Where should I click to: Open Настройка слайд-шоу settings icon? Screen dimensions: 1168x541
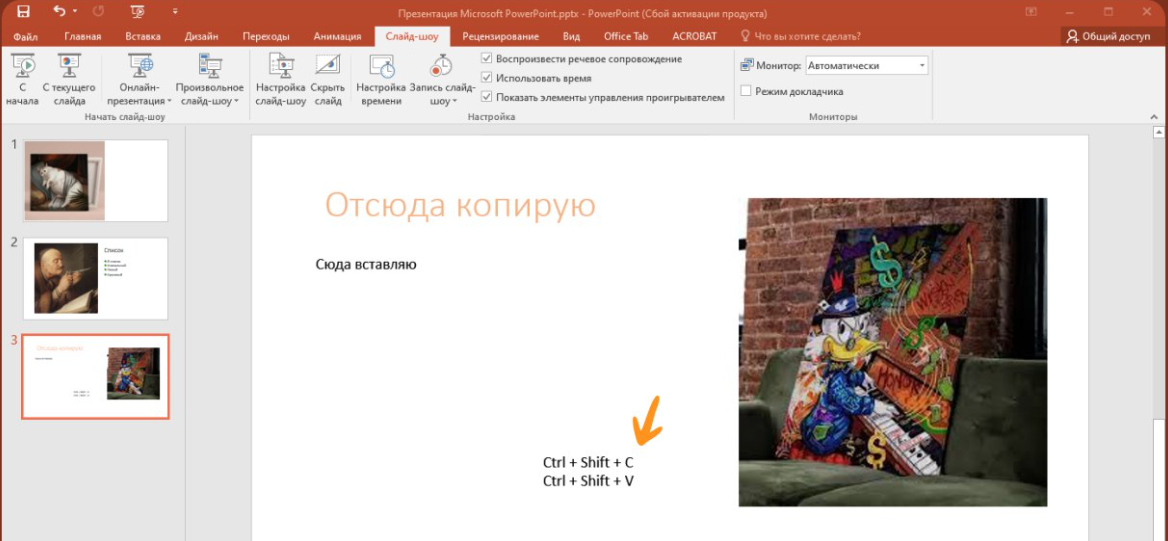click(281, 66)
